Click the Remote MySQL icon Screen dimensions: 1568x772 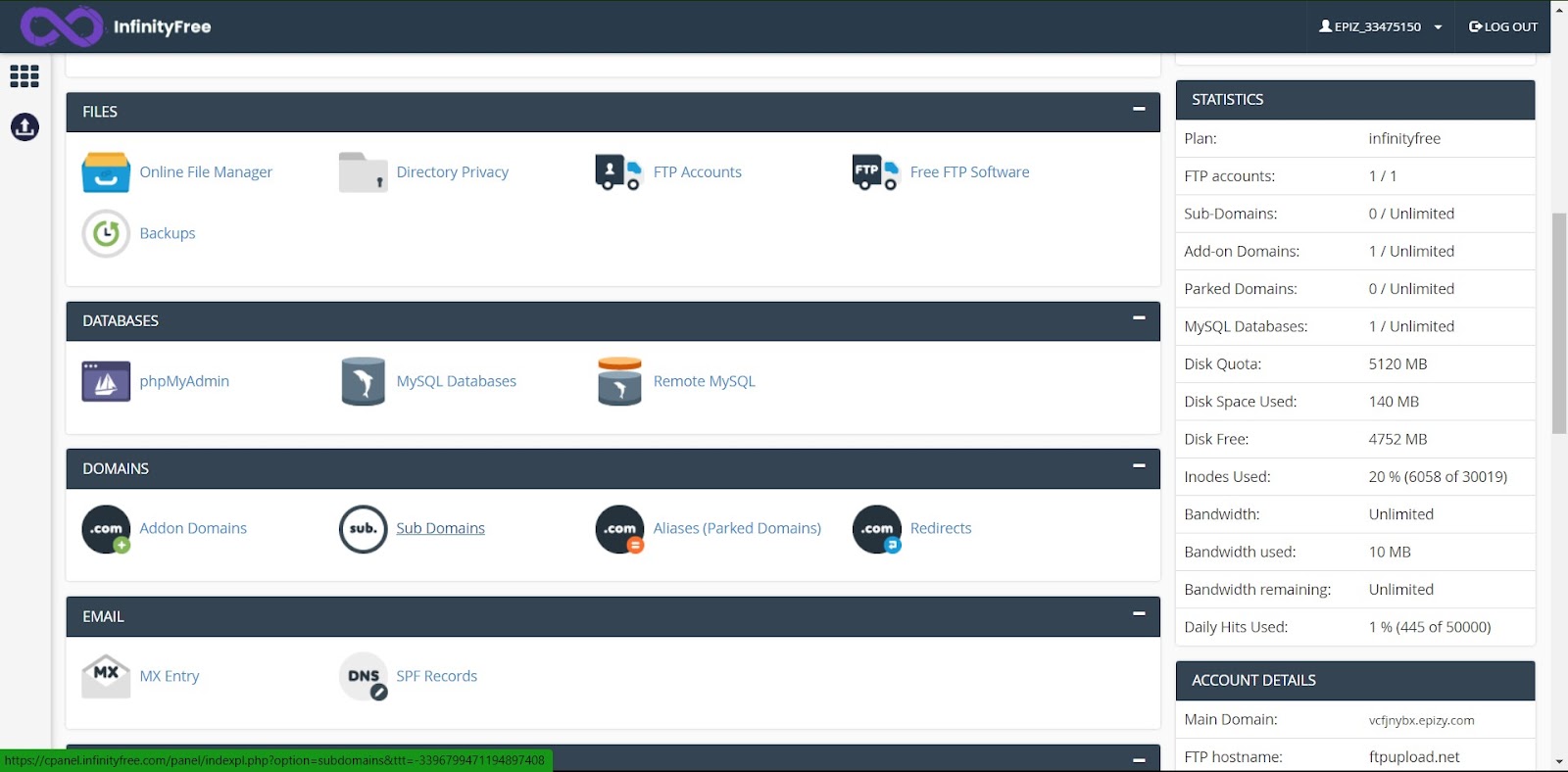point(619,382)
